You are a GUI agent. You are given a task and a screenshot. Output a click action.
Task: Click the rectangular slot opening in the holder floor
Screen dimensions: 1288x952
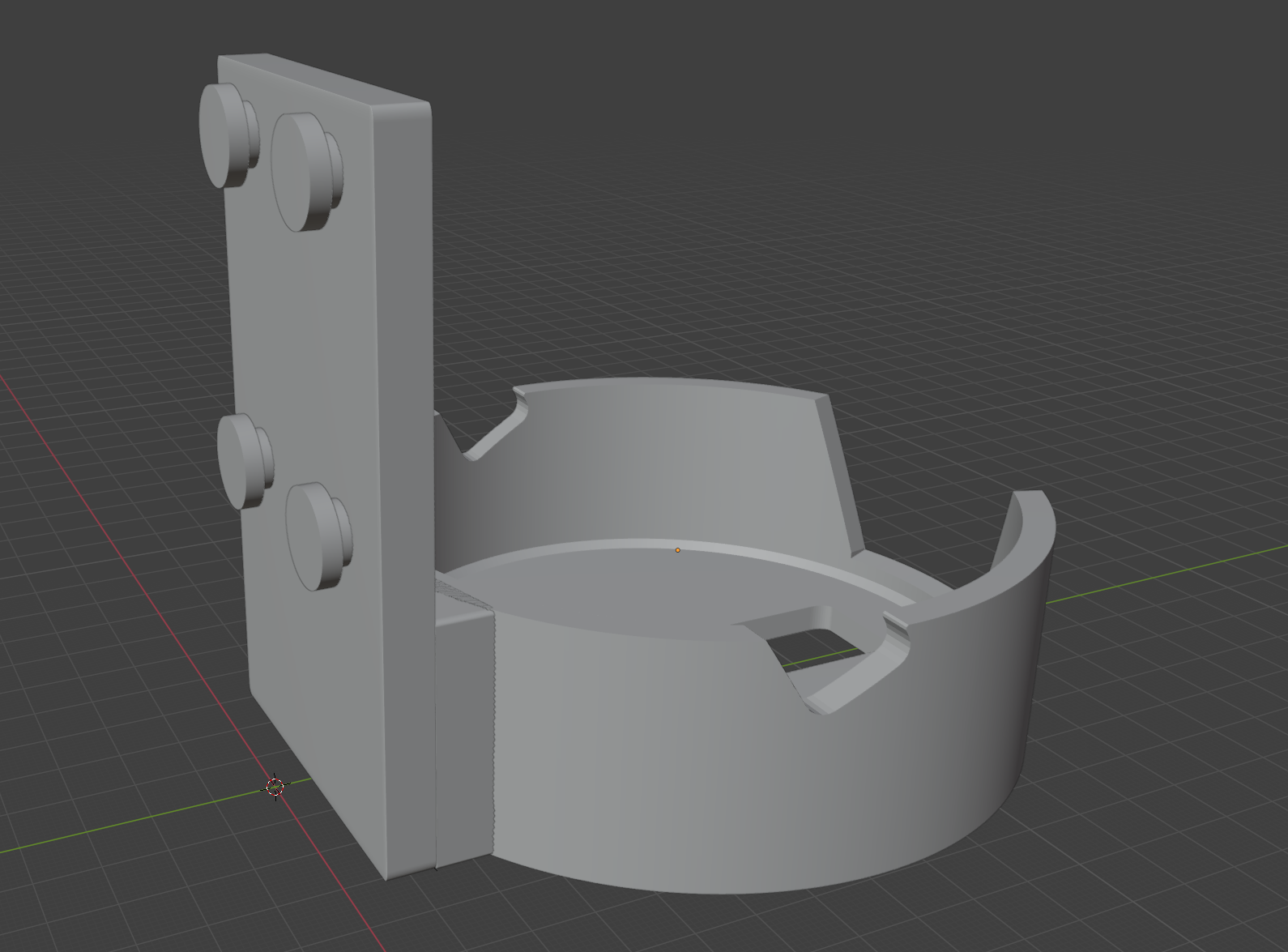(814, 644)
